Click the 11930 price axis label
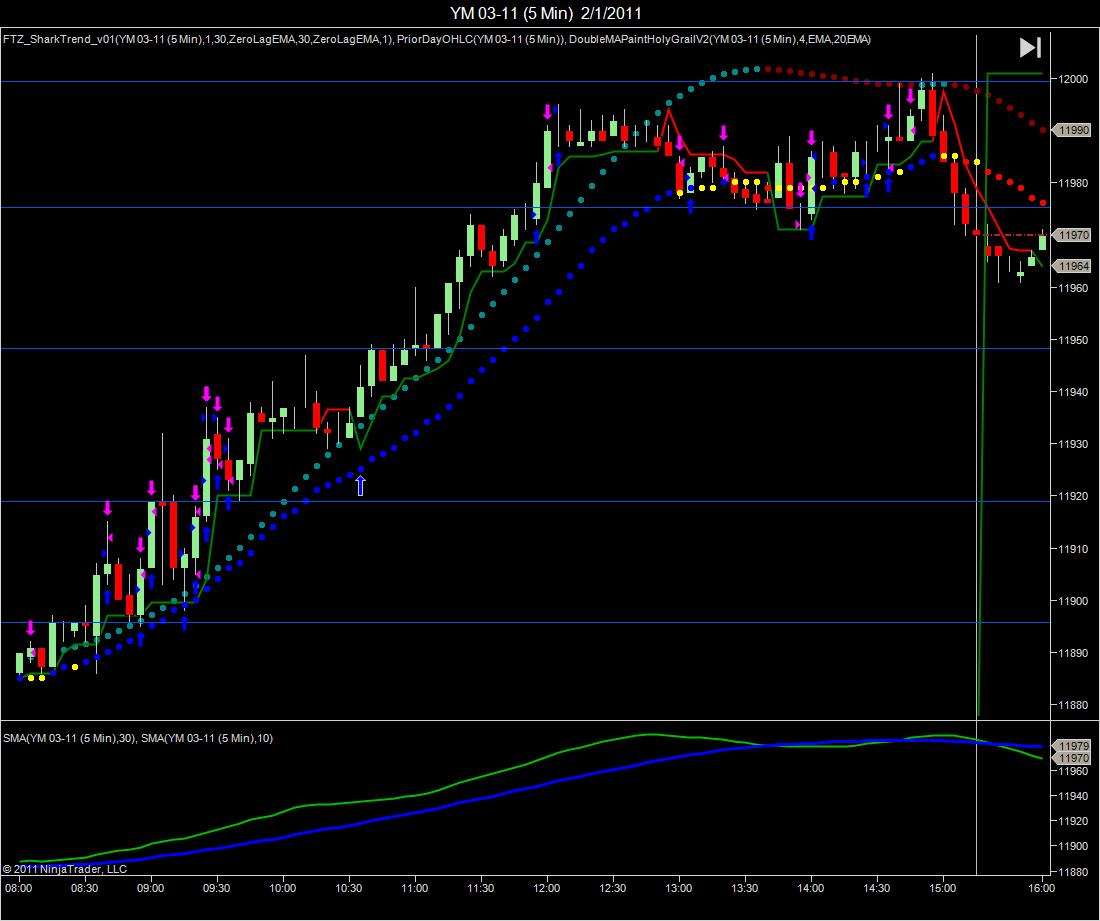 (1073, 444)
